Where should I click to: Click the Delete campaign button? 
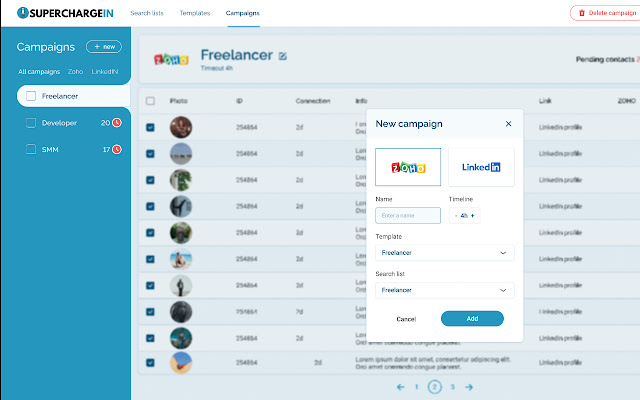coord(606,13)
